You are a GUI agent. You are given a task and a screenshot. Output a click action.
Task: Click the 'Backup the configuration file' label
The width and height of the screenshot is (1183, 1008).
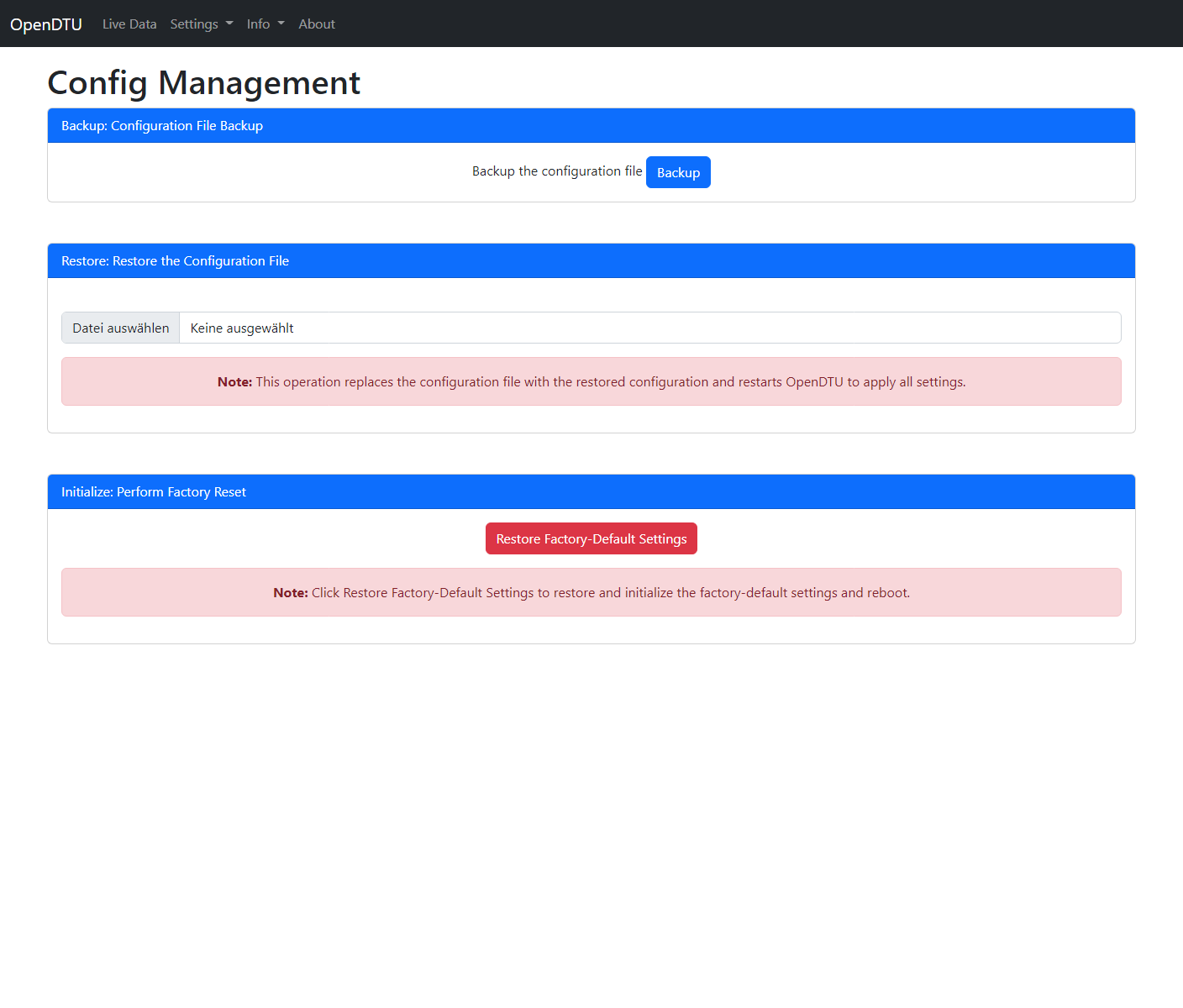pos(556,171)
